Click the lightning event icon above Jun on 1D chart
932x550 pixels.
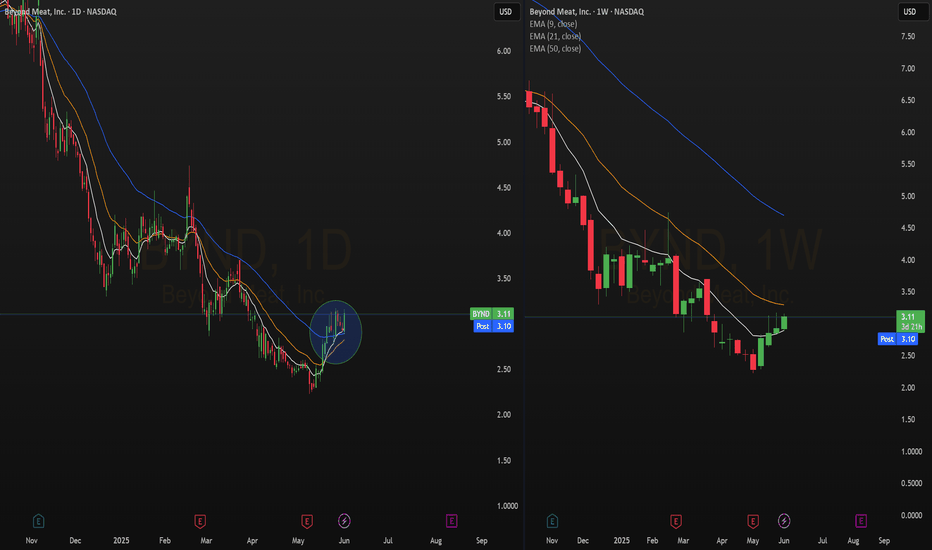click(x=344, y=521)
